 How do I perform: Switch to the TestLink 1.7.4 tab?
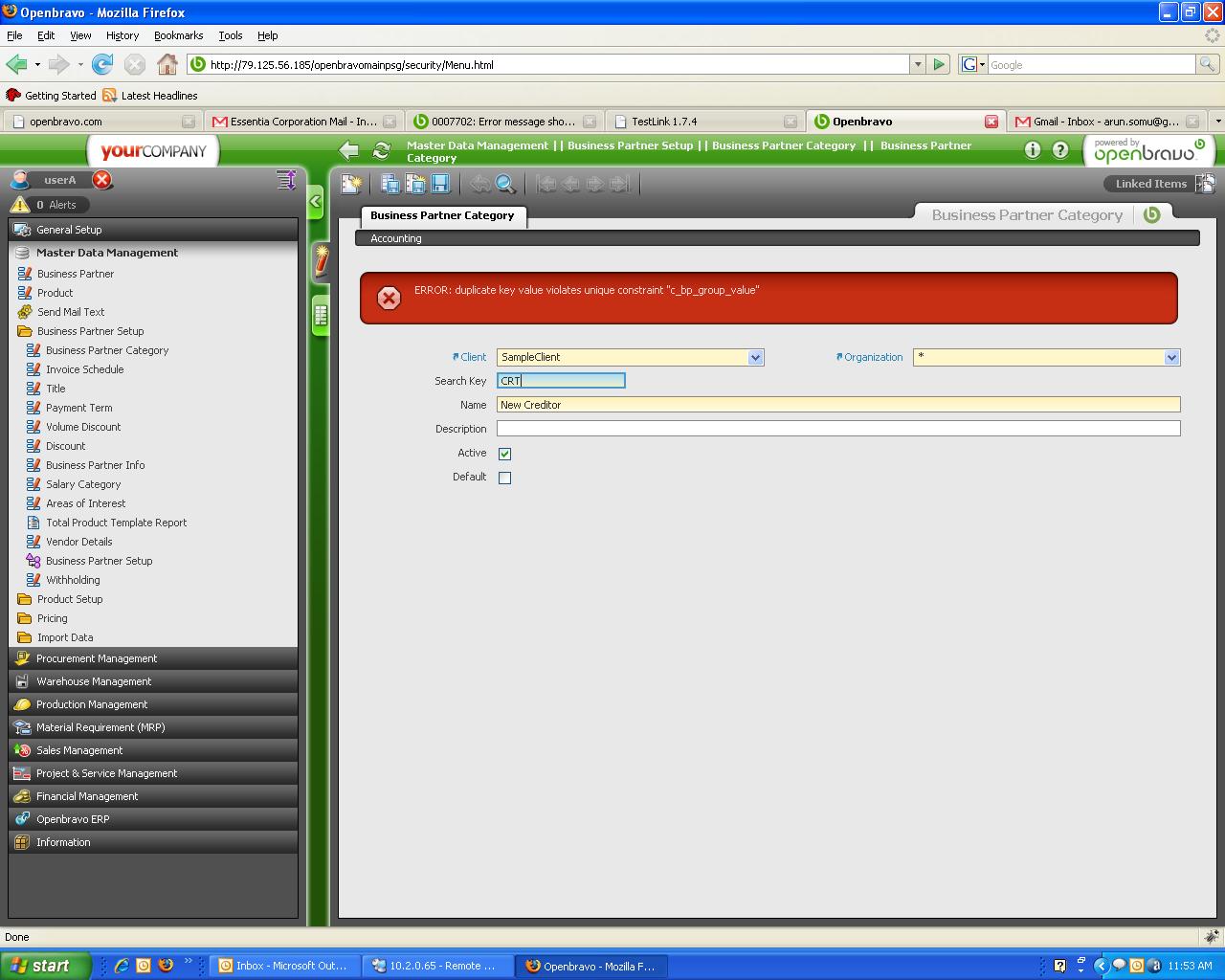[703, 122]
